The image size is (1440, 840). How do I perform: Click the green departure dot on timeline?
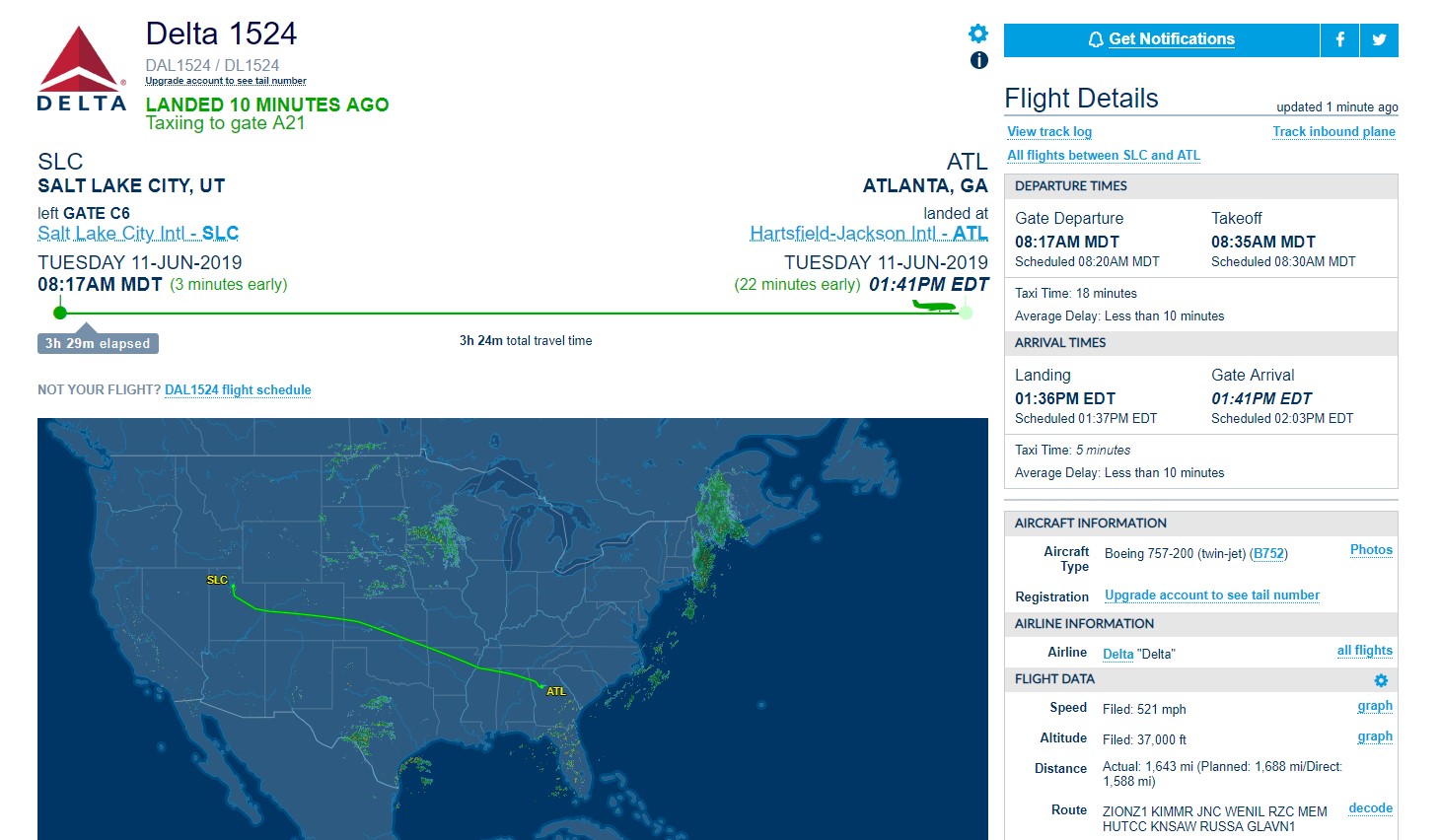tap(60, 313)
